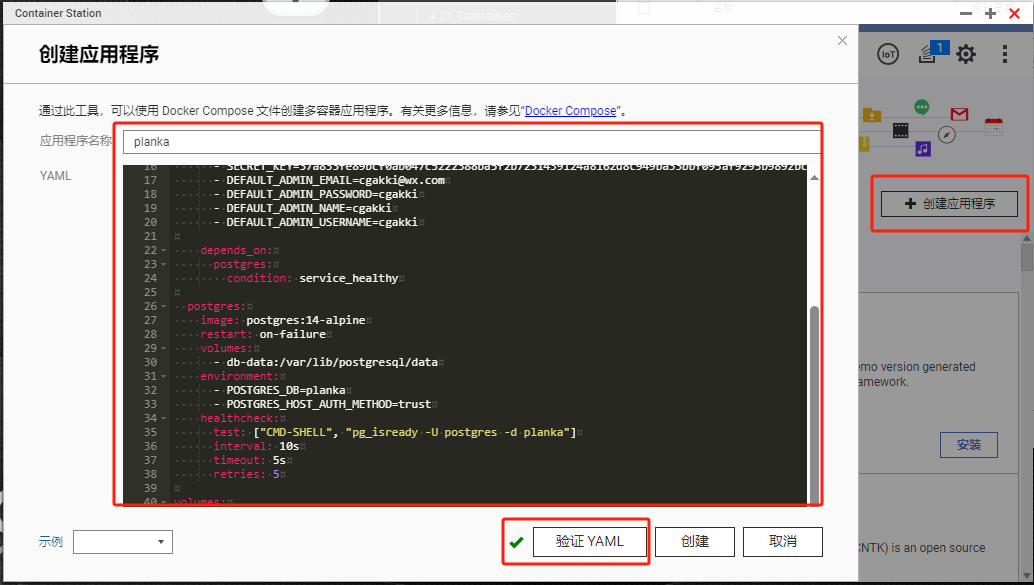Click the red mail icon in the banner
Screen dimensions: 1034x585
pyautogui.click(x=959, y=114)
